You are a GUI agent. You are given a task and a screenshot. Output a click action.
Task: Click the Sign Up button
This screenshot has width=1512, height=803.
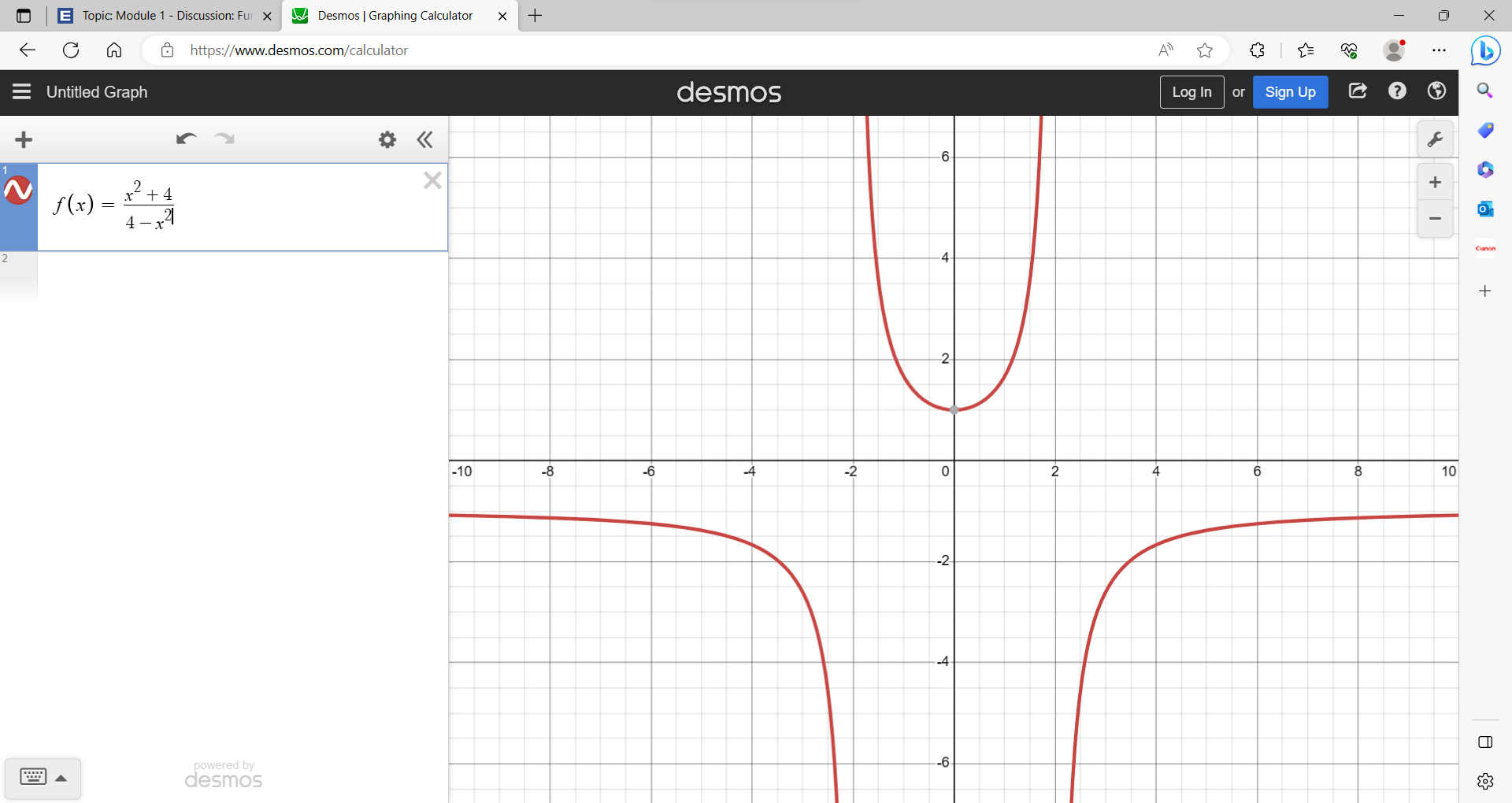(x=1291, y=92)
